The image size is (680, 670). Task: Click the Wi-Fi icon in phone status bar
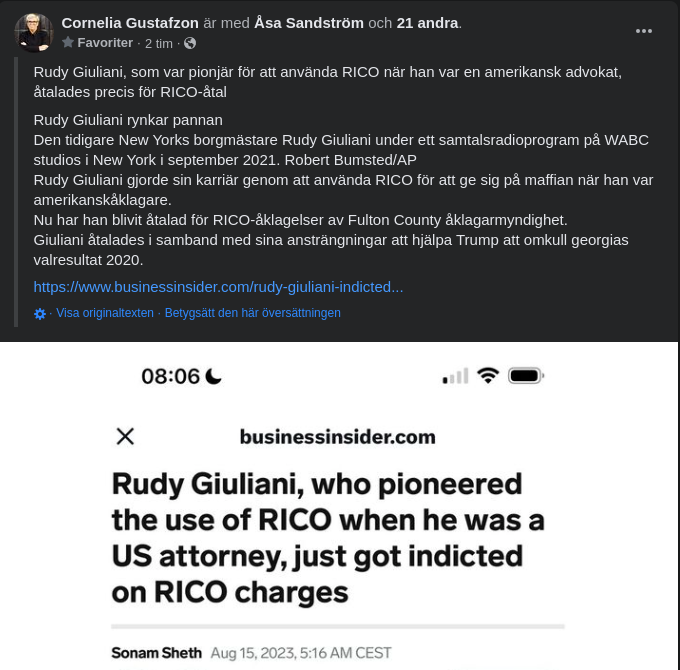coord(488,376)
